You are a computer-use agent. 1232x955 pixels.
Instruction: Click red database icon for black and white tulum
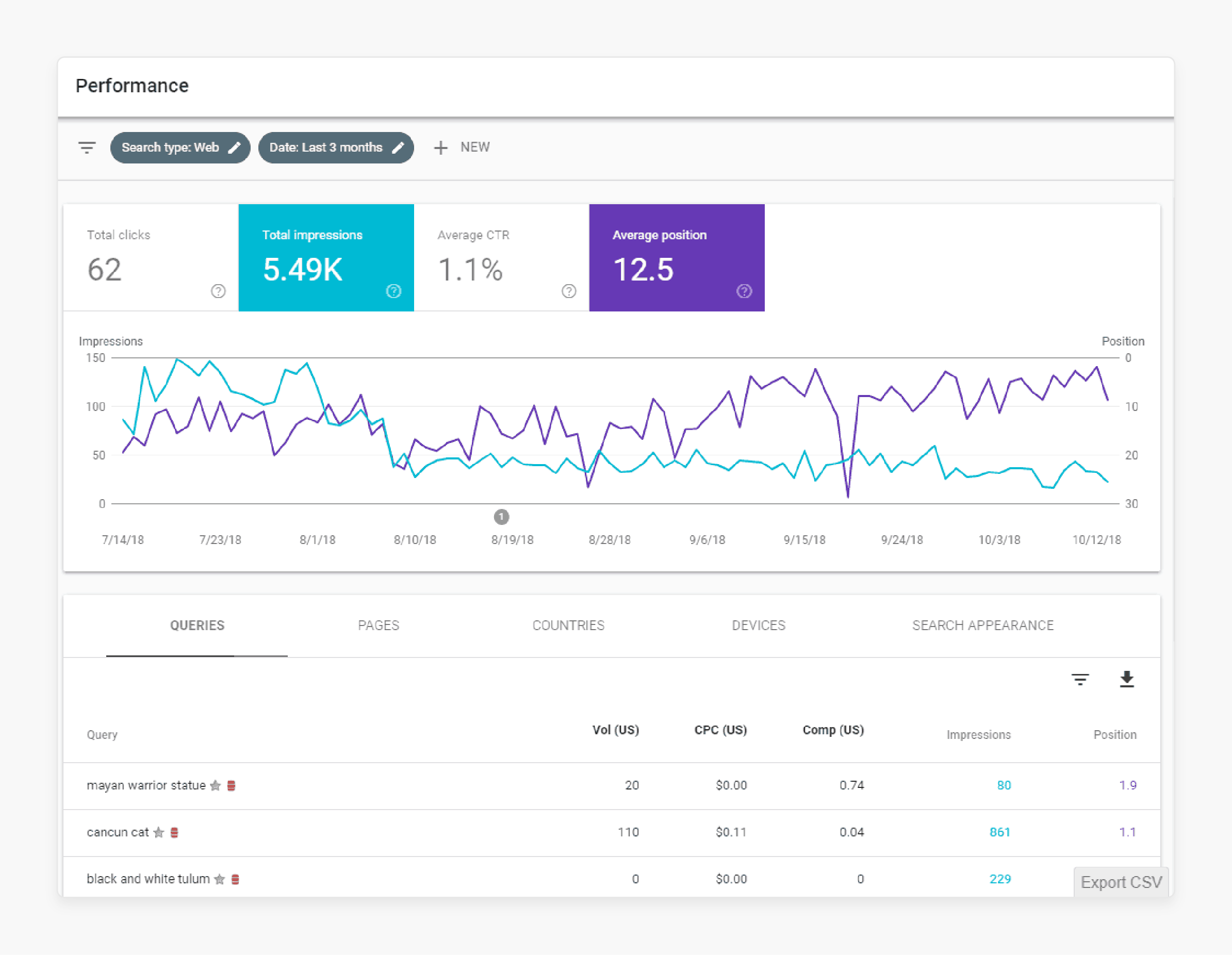click(x=235, y=879)
